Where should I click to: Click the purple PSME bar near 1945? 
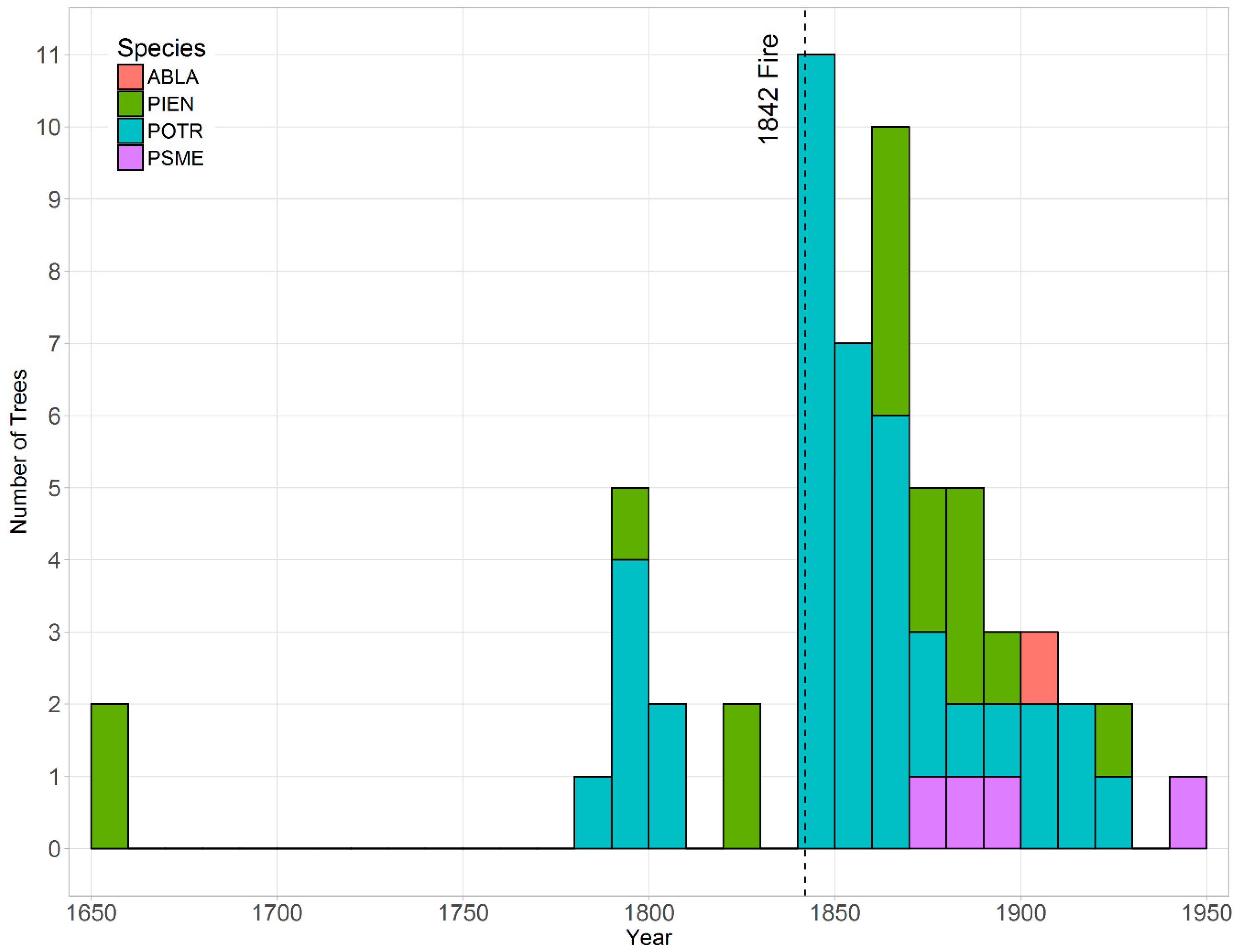(x=1188, y=812)
